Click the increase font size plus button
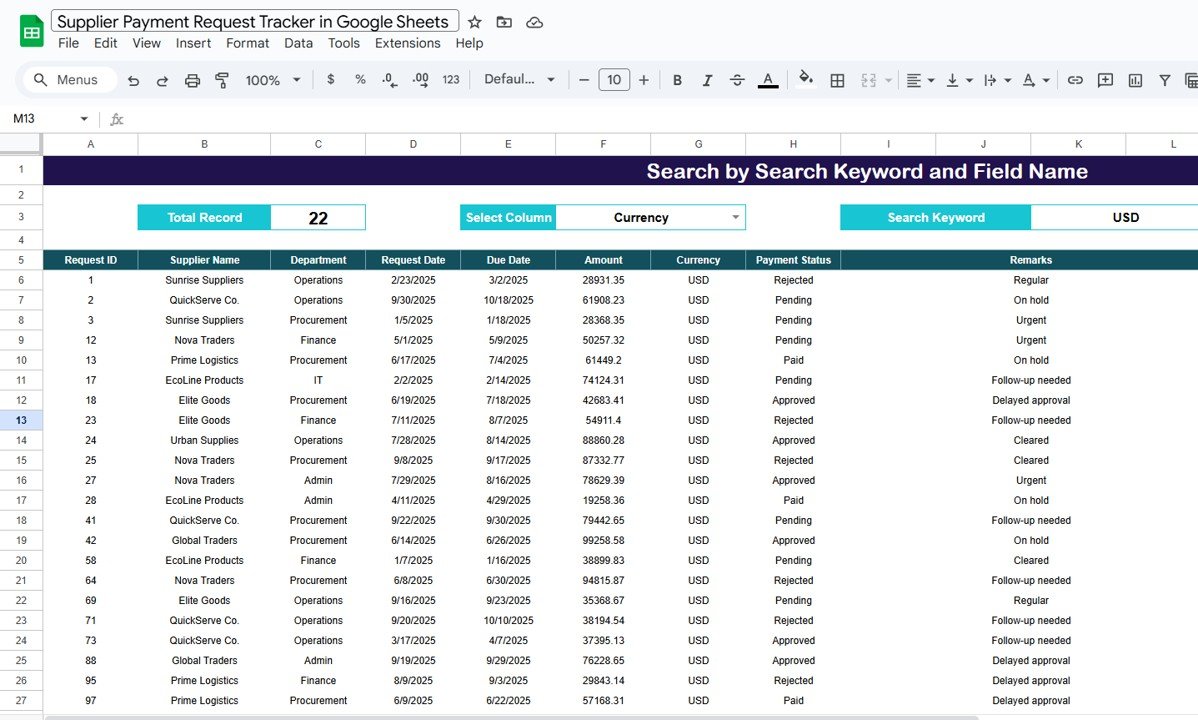This screenshot has height=720, width=1198. point(643,80)
